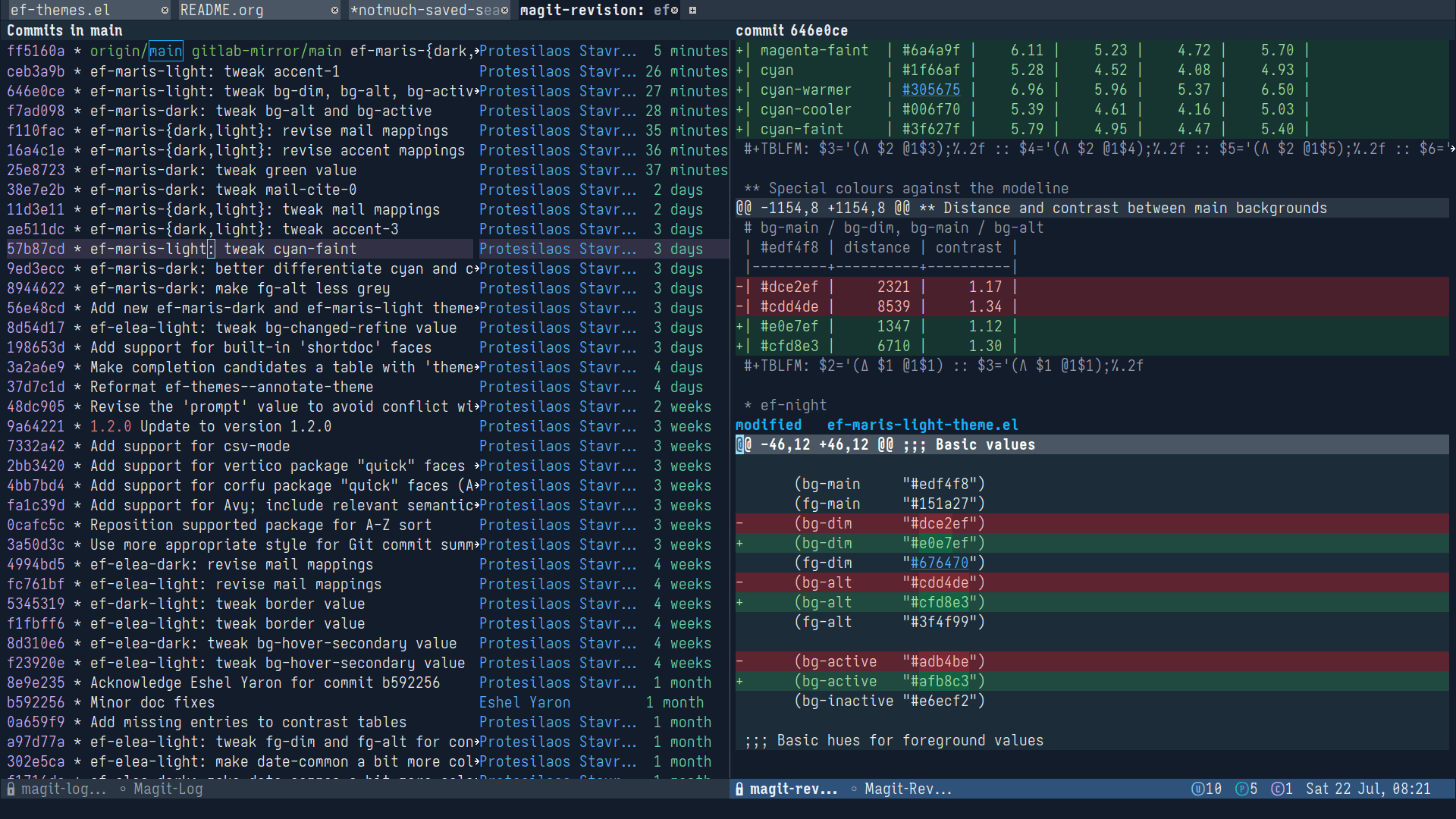Screen dimensions: 1456x819
Task: Click lock icon in magit-rev mode line
Action: [739, 789]
